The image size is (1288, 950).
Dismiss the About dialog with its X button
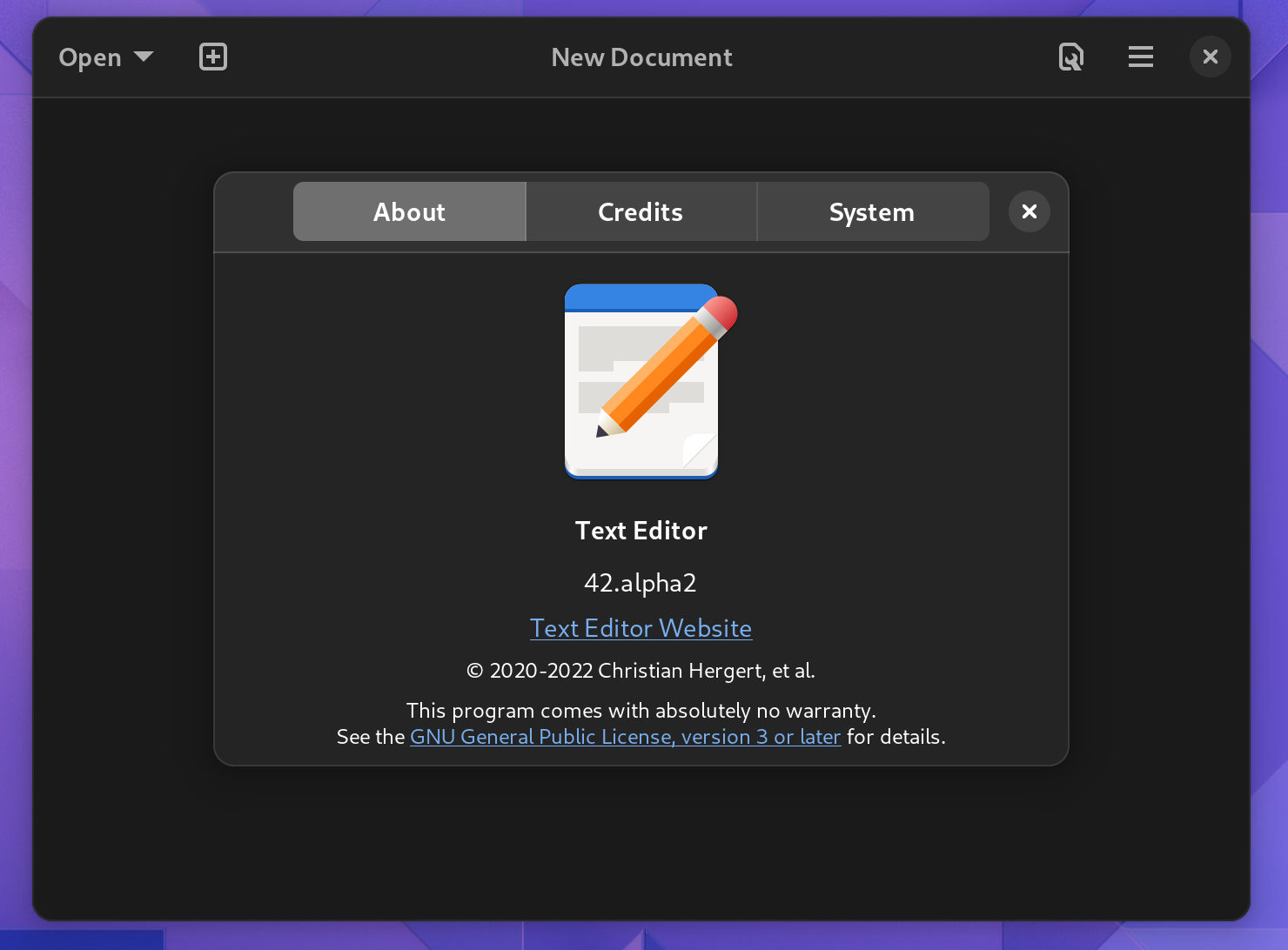[x=1029, y=211]
